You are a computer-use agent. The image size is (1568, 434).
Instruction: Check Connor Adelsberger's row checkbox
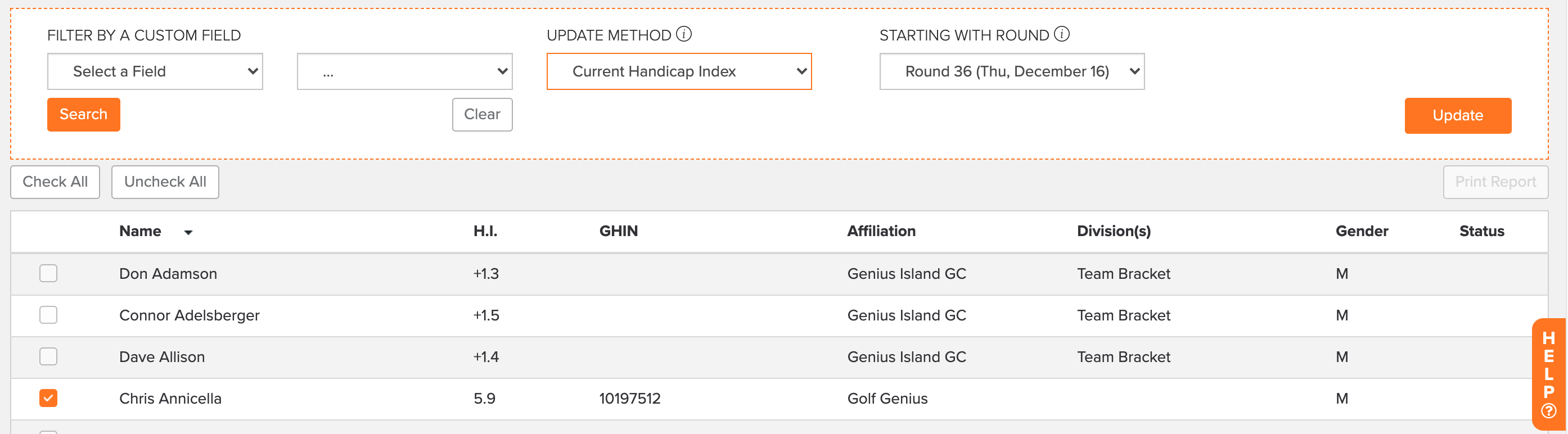pos(48,315)
